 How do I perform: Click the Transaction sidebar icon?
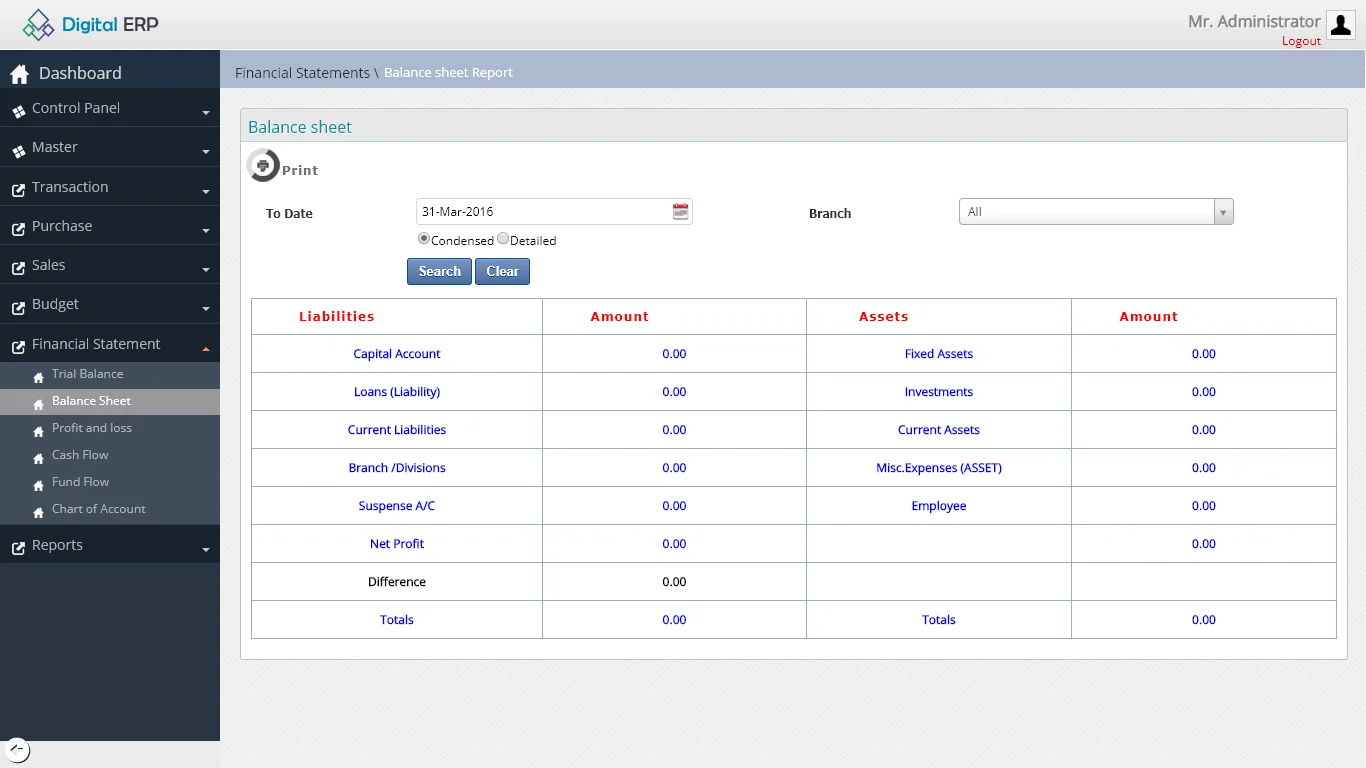pos(18,190)
